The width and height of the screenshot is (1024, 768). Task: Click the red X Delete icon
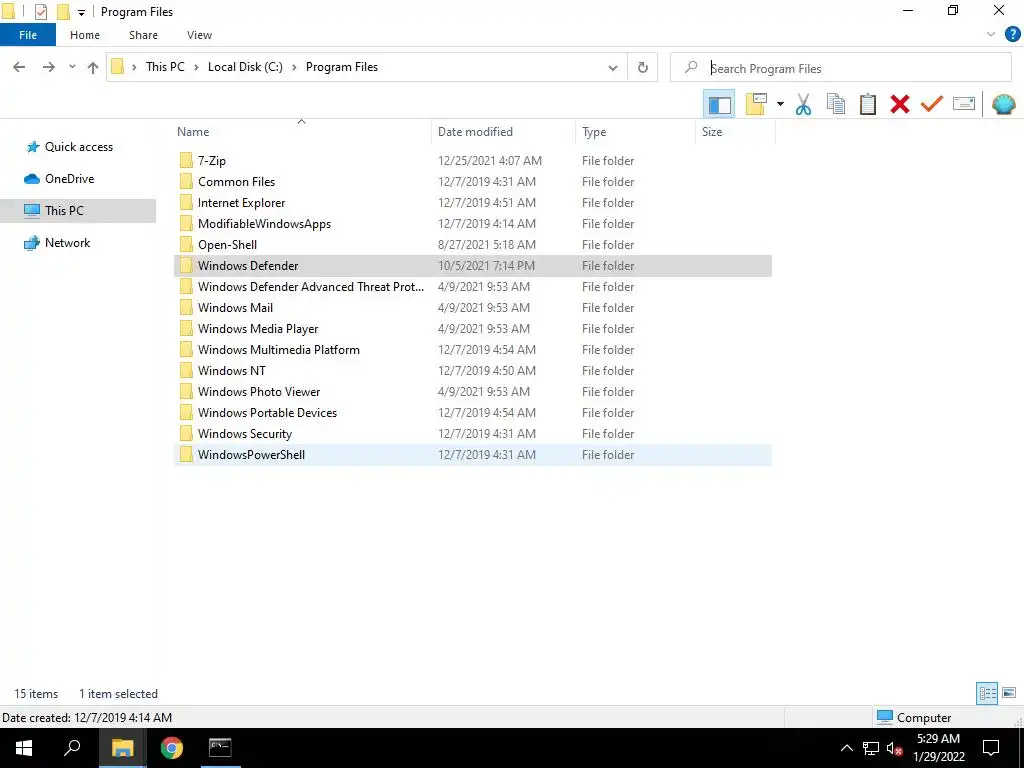click(900, 104)
